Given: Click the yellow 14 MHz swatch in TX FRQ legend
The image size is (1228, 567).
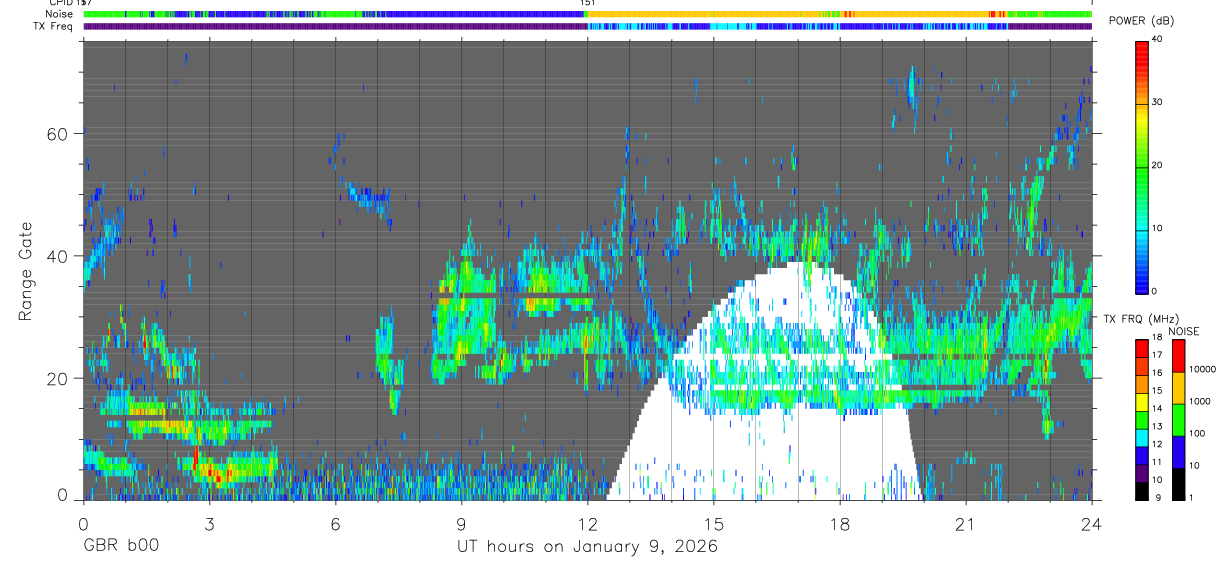Looking at the screenshot, I should 1142,402.
